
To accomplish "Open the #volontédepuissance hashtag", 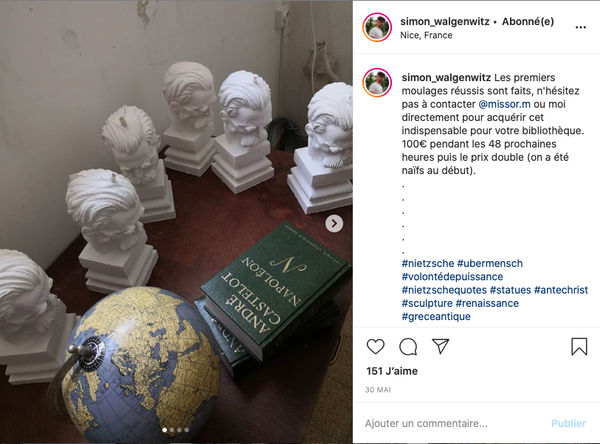I will coord(452,277).
